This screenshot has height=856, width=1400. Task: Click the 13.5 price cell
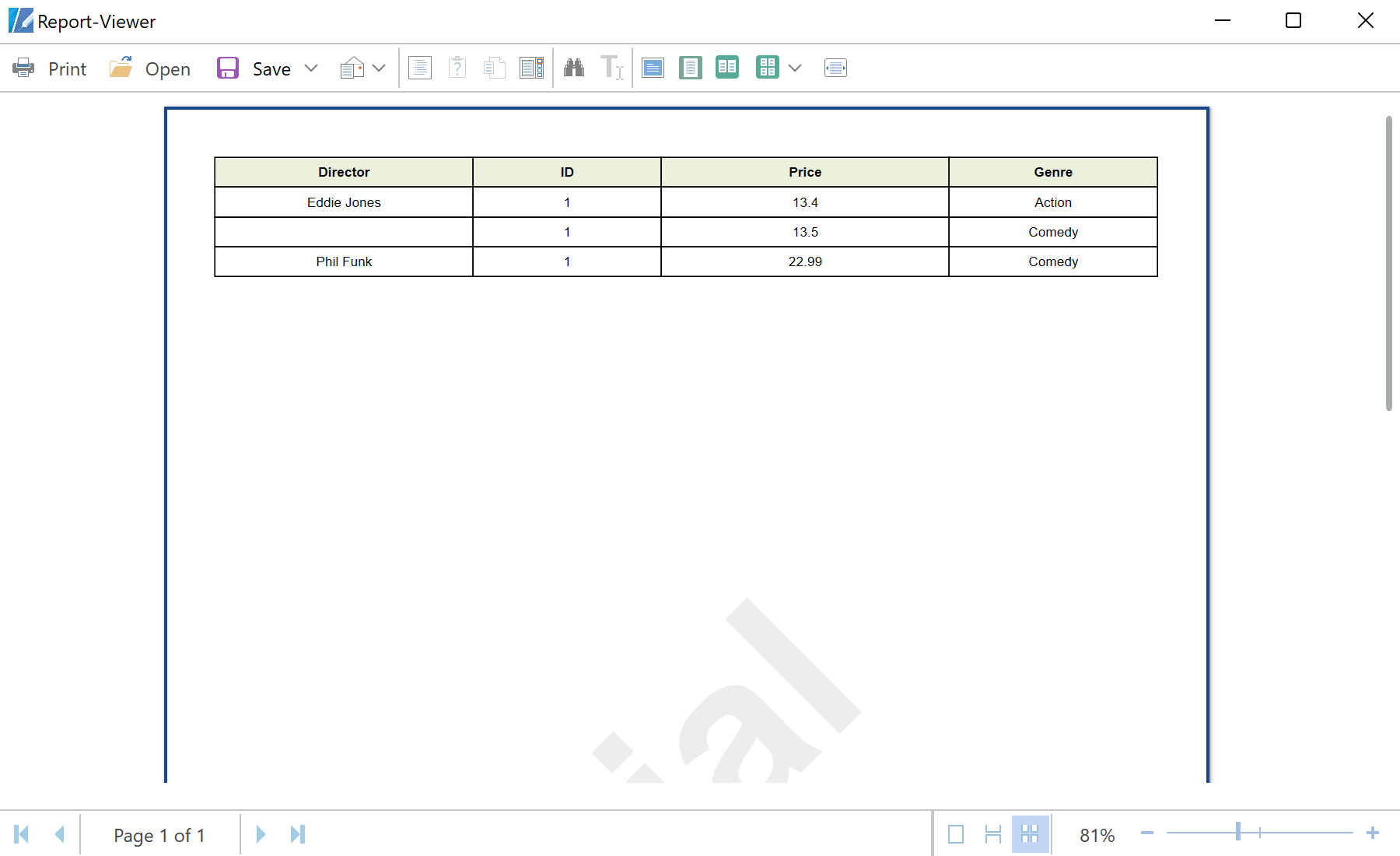(x=805, y=232)
